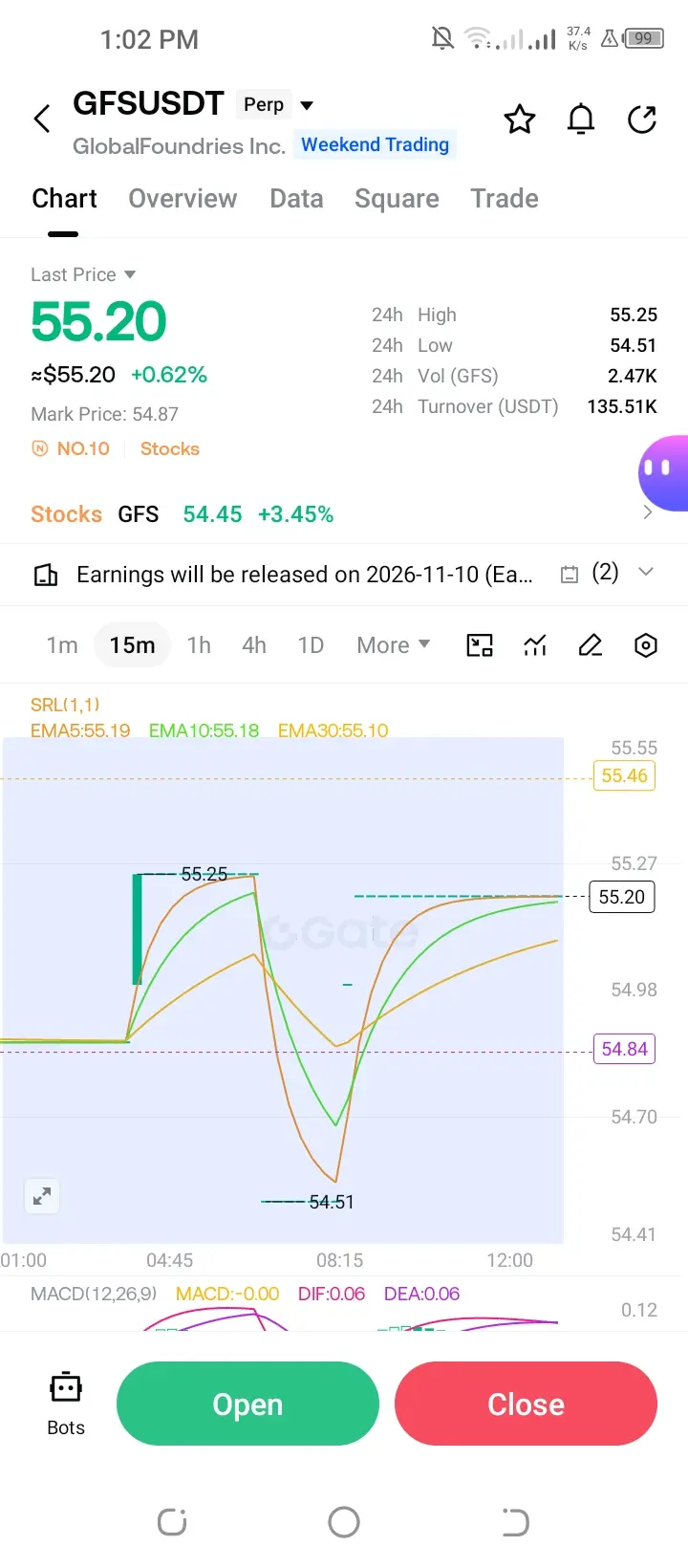Switch to the Chart tab
Image resolution: width=688 pixels, height=1568 pixels.
tap(64, 198)
